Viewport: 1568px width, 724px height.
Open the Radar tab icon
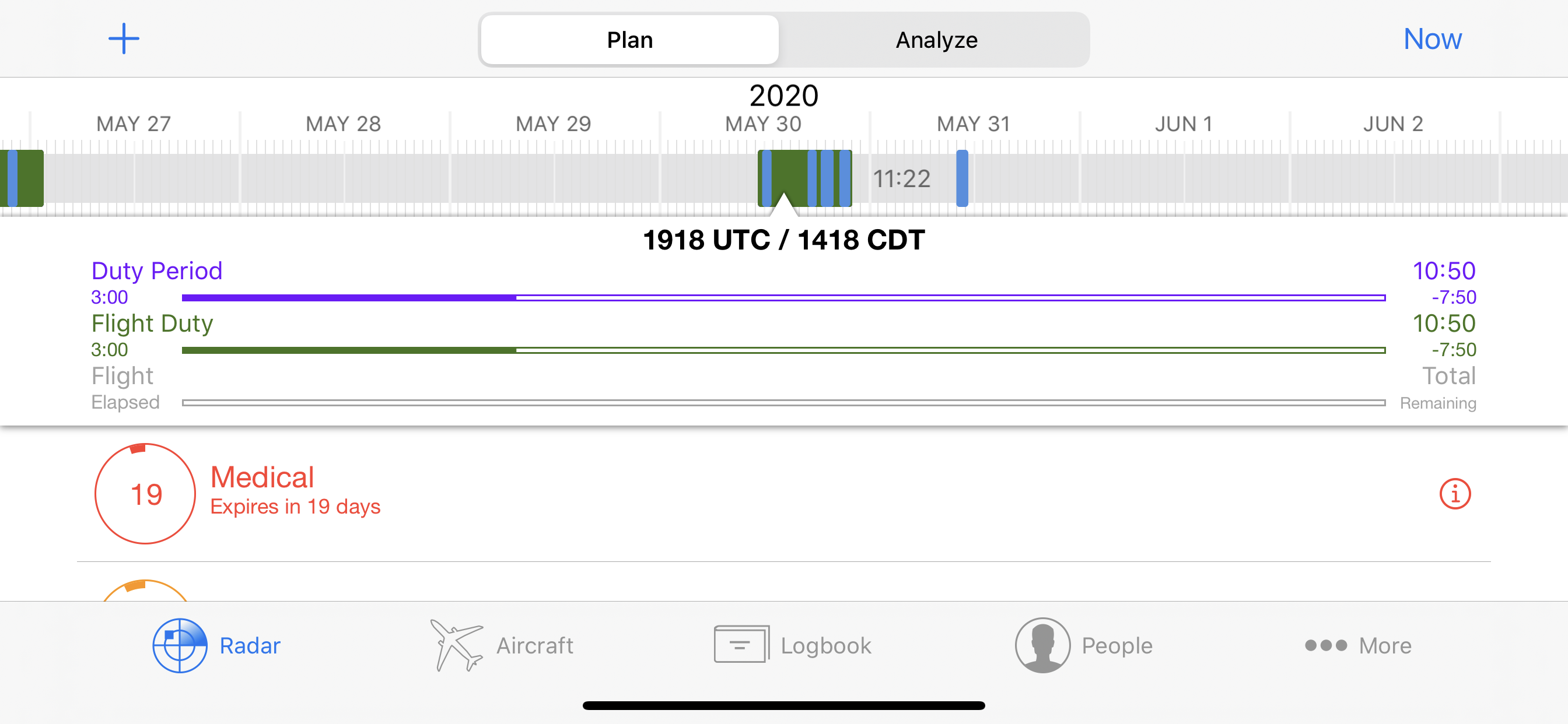point(180,645)
